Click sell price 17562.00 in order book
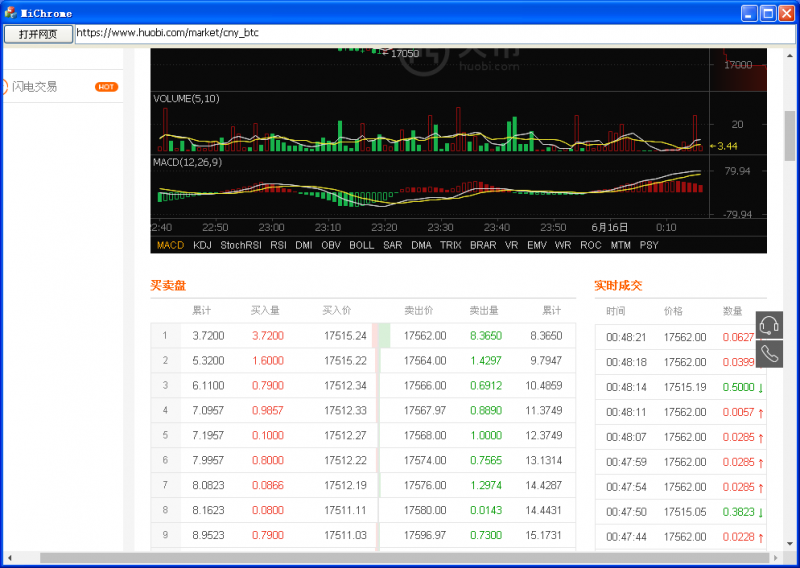The image size is (800, 568). [x=425, y=336]
